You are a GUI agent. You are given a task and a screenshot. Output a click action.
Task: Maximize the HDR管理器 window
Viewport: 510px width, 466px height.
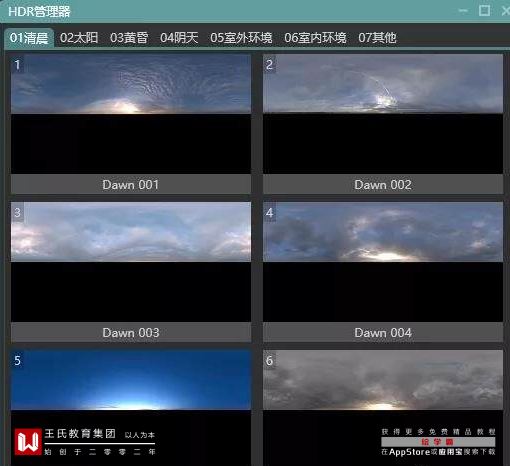coord(484,11)
